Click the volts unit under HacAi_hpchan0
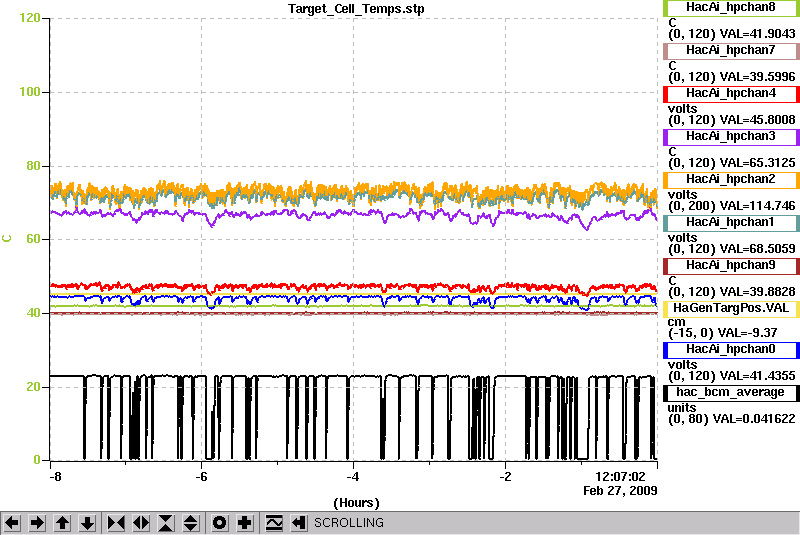This screenshot has height=535, width=800. [x=683, y=365]
